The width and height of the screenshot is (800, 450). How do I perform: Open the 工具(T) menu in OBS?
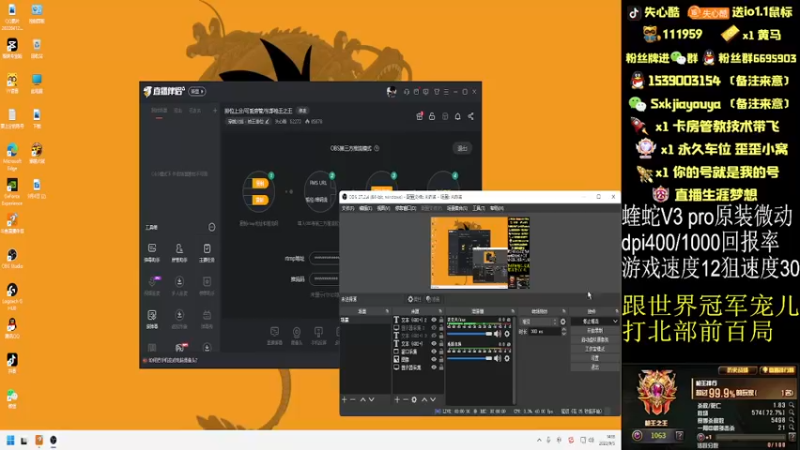point(479,208)
